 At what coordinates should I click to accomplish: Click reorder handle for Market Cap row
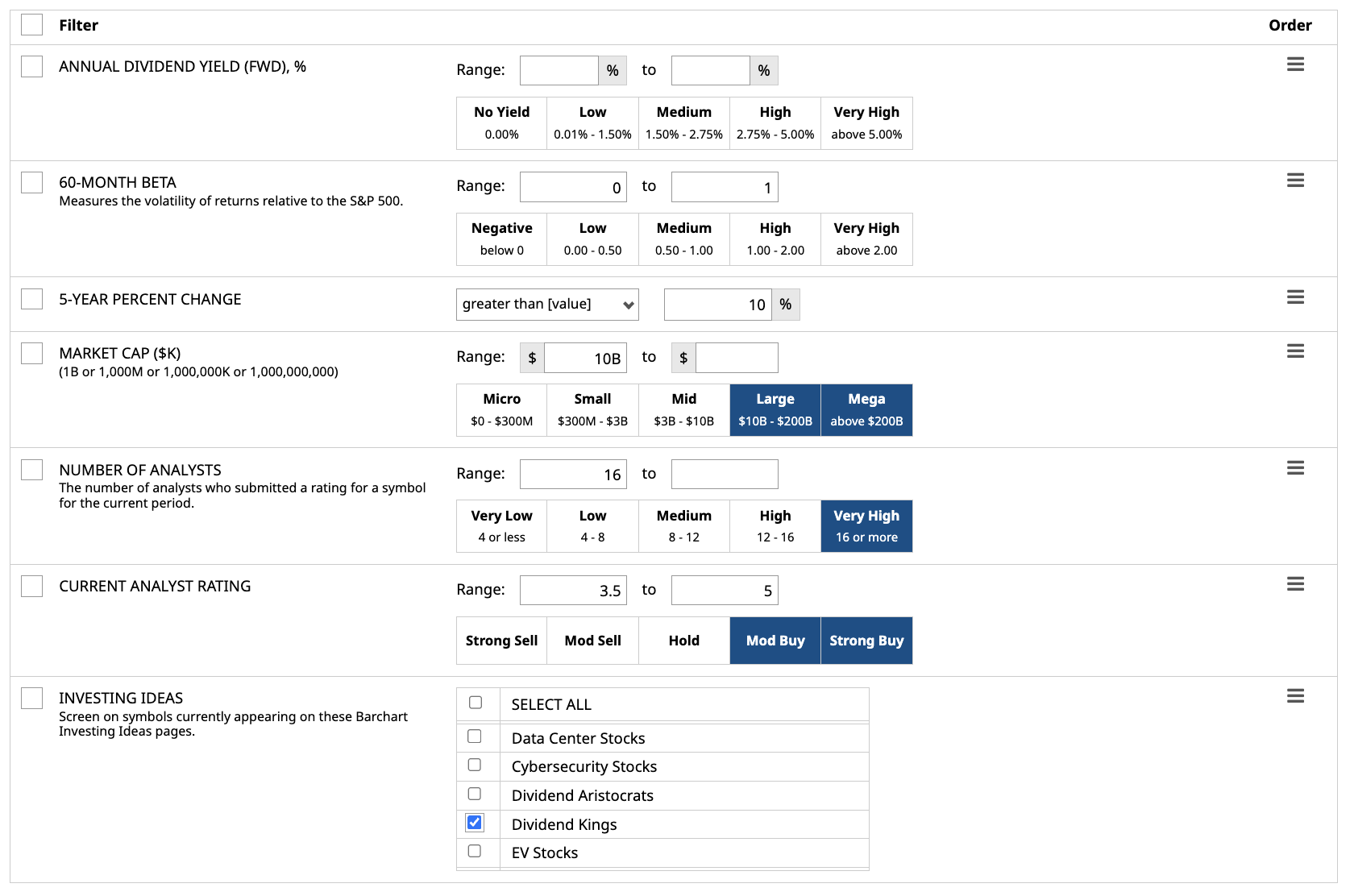pyautogui.click(x=1295, y=351)
